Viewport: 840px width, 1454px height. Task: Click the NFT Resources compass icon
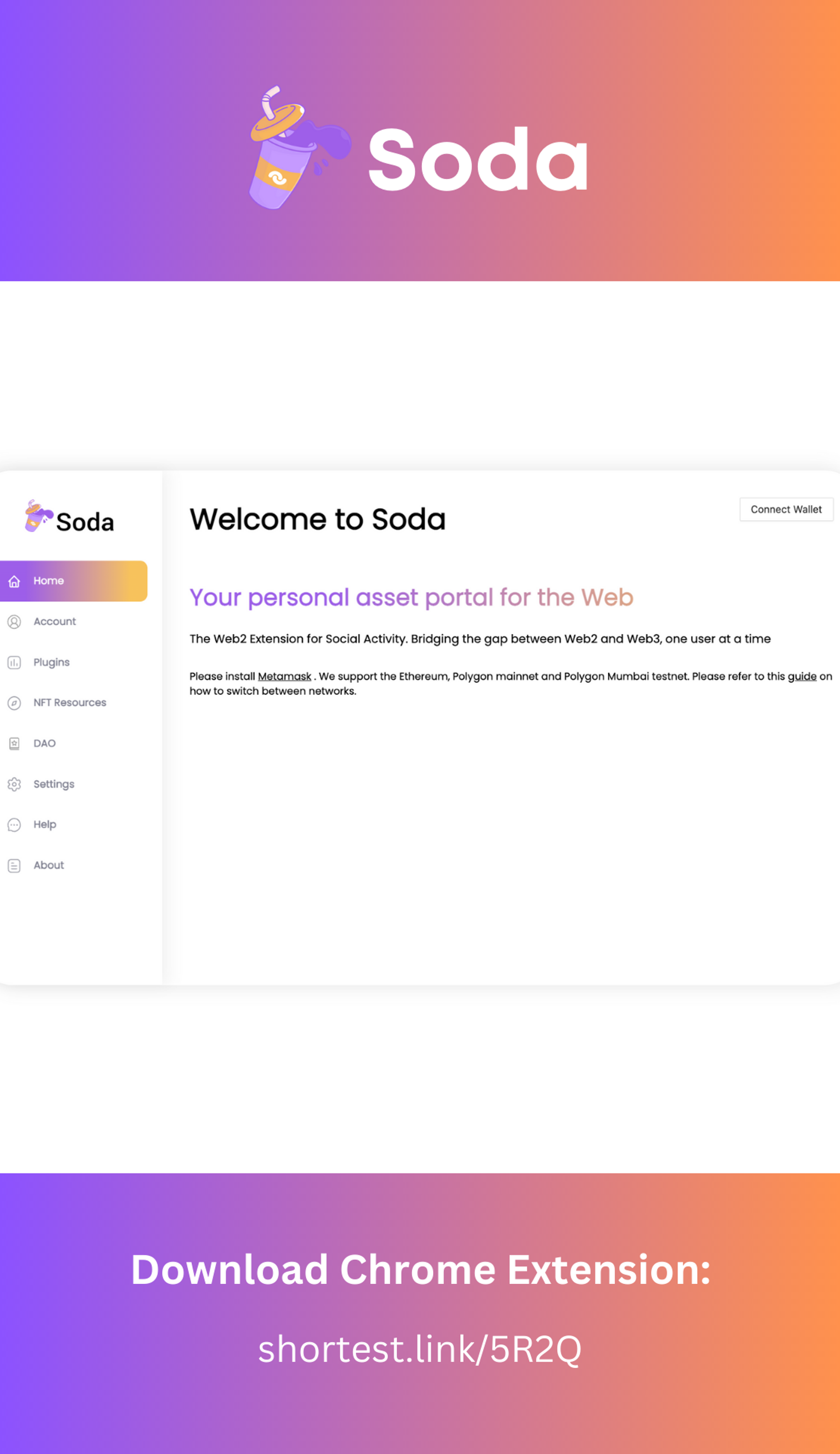click(14, 703)
